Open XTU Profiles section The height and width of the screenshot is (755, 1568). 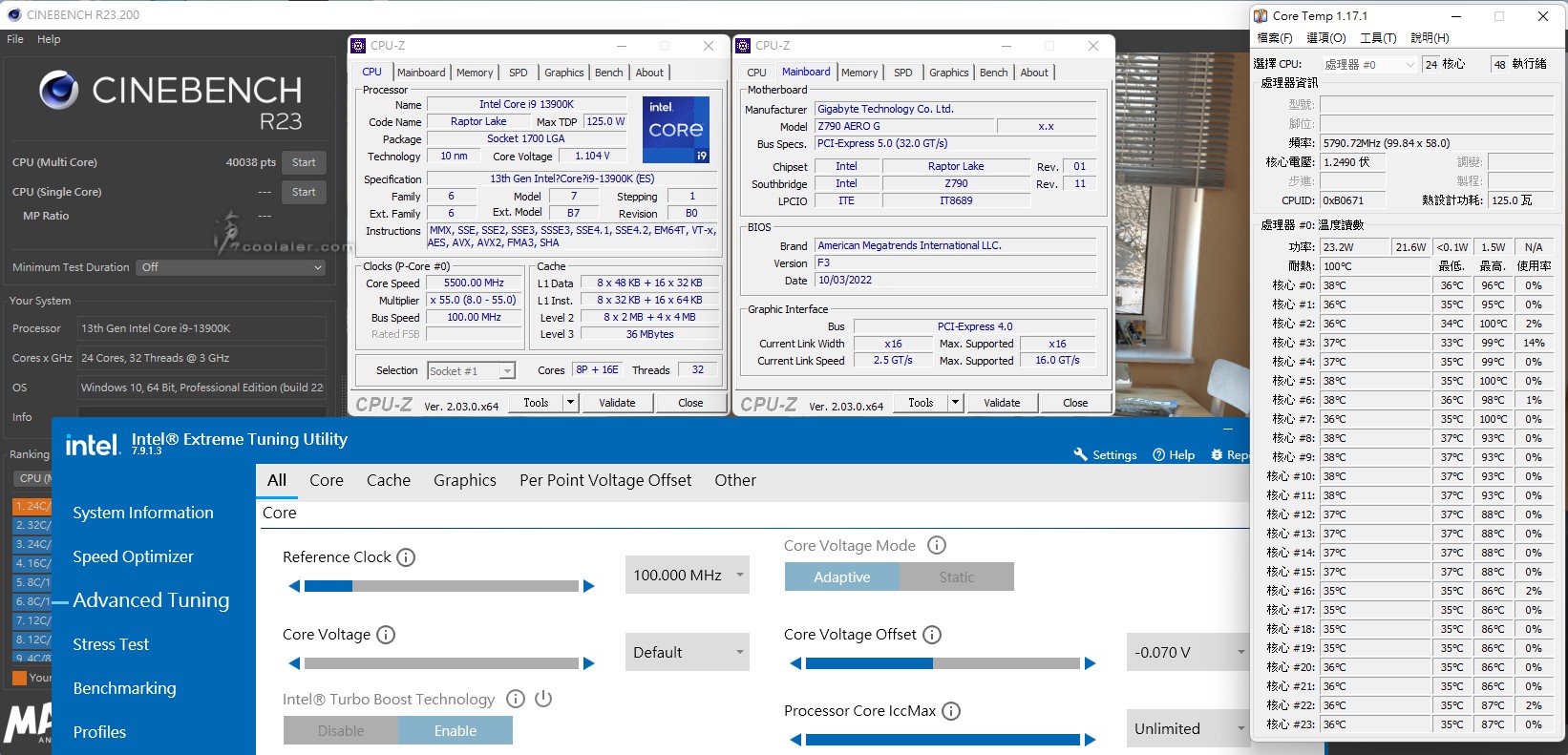[99, 732]
